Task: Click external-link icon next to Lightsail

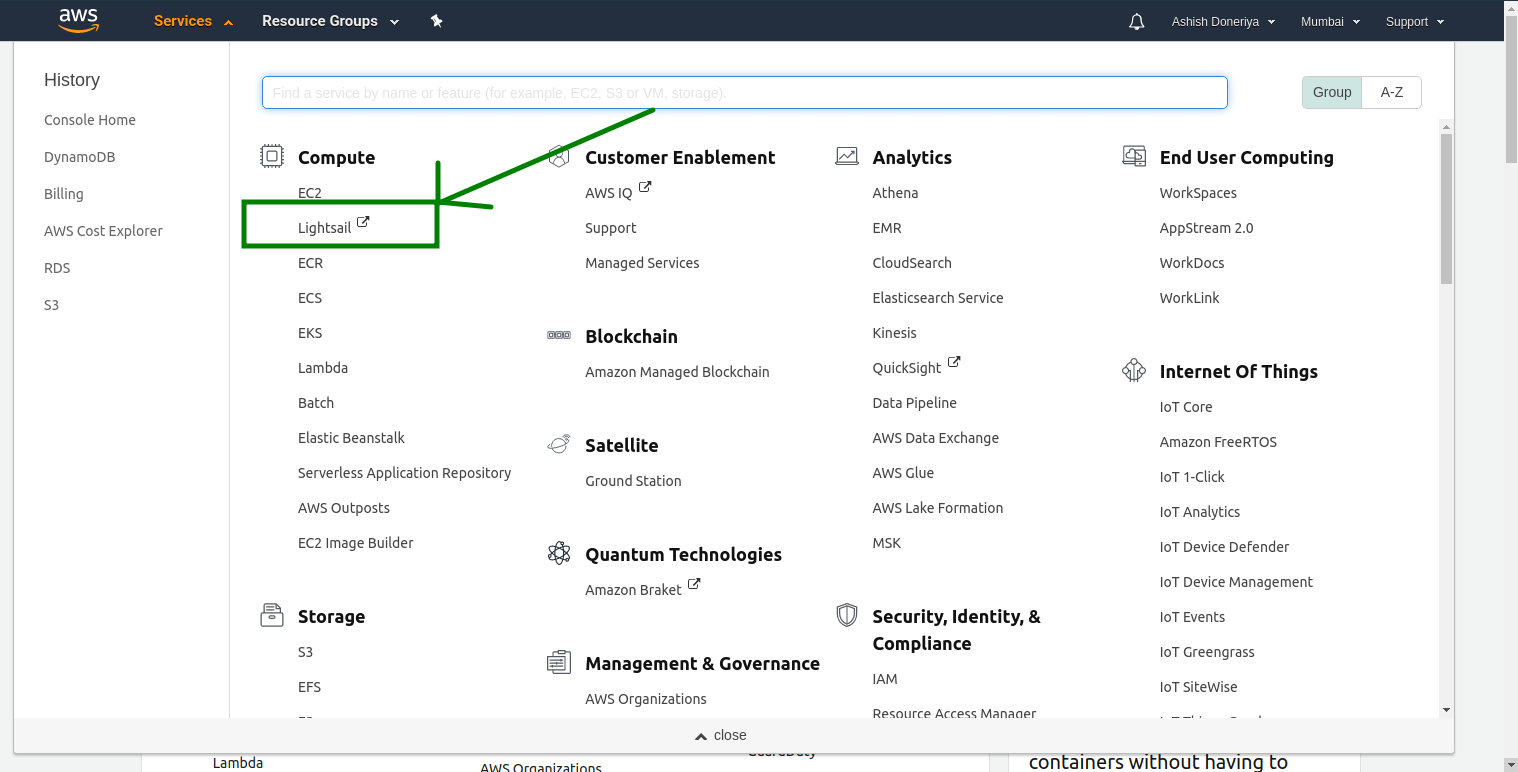Action: click(363, 222)
